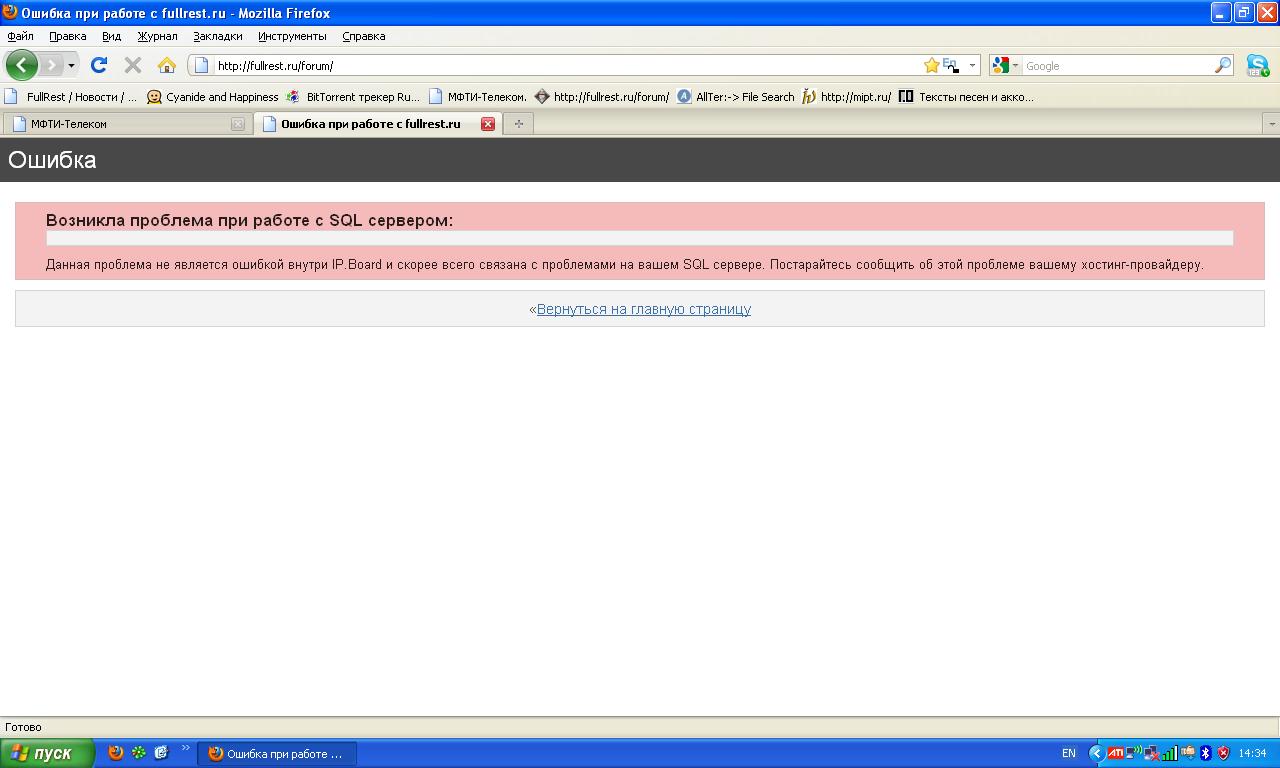Click the Bluetooth icon in the system tray

click(1206, 753)
